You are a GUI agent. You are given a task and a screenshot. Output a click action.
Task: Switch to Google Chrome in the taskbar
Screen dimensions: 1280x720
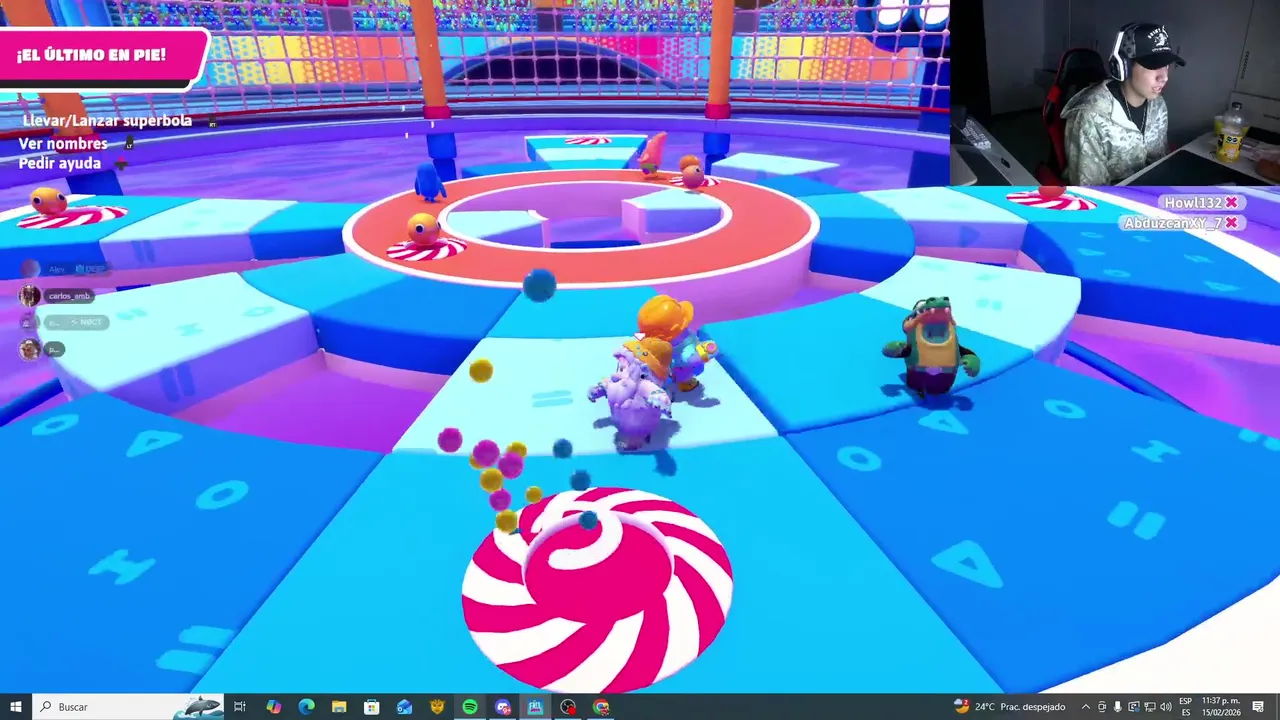[x=601, y=707]
